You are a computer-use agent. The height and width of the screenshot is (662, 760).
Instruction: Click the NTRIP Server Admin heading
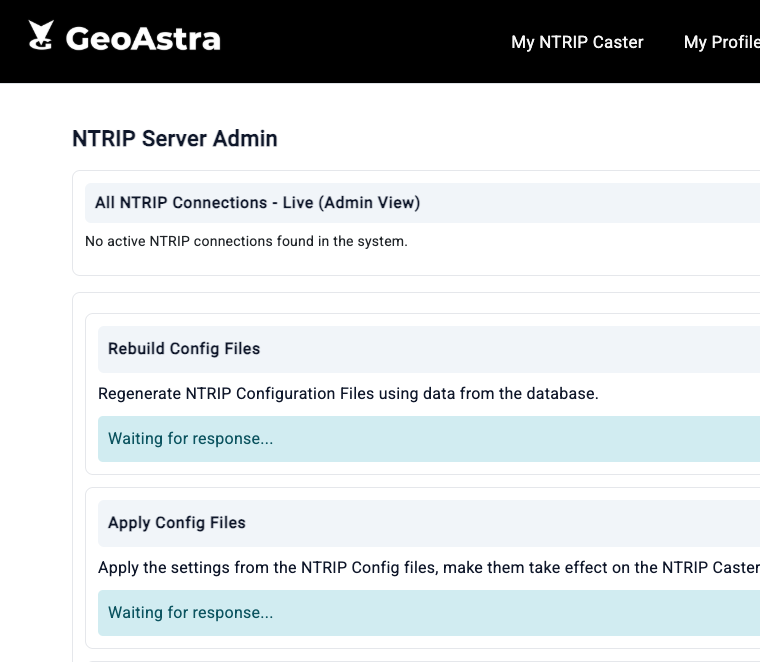[x=175, y=139]
